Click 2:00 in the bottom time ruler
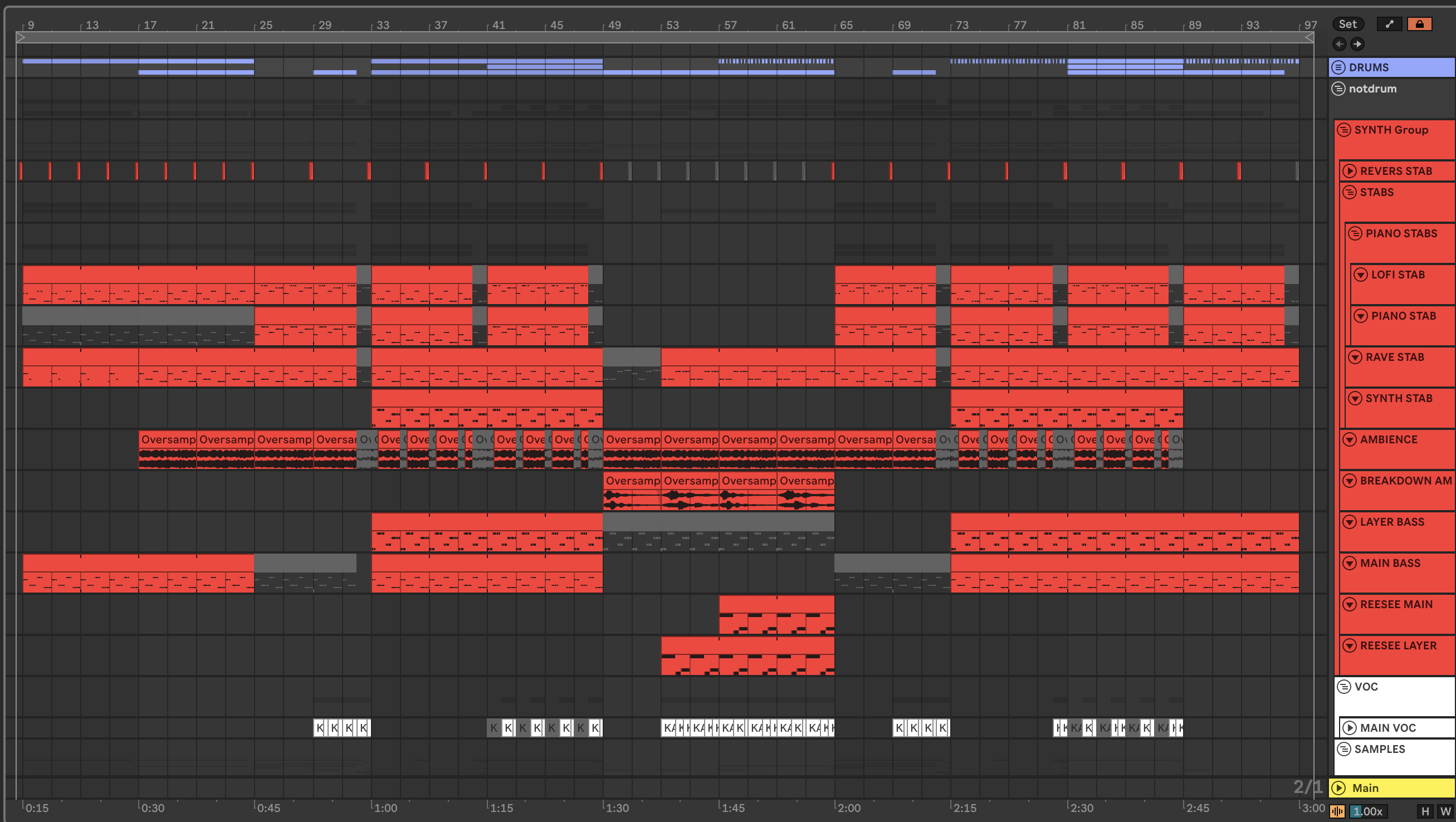Viewport: 1456px width, 822px height. [x=849, y=808]
